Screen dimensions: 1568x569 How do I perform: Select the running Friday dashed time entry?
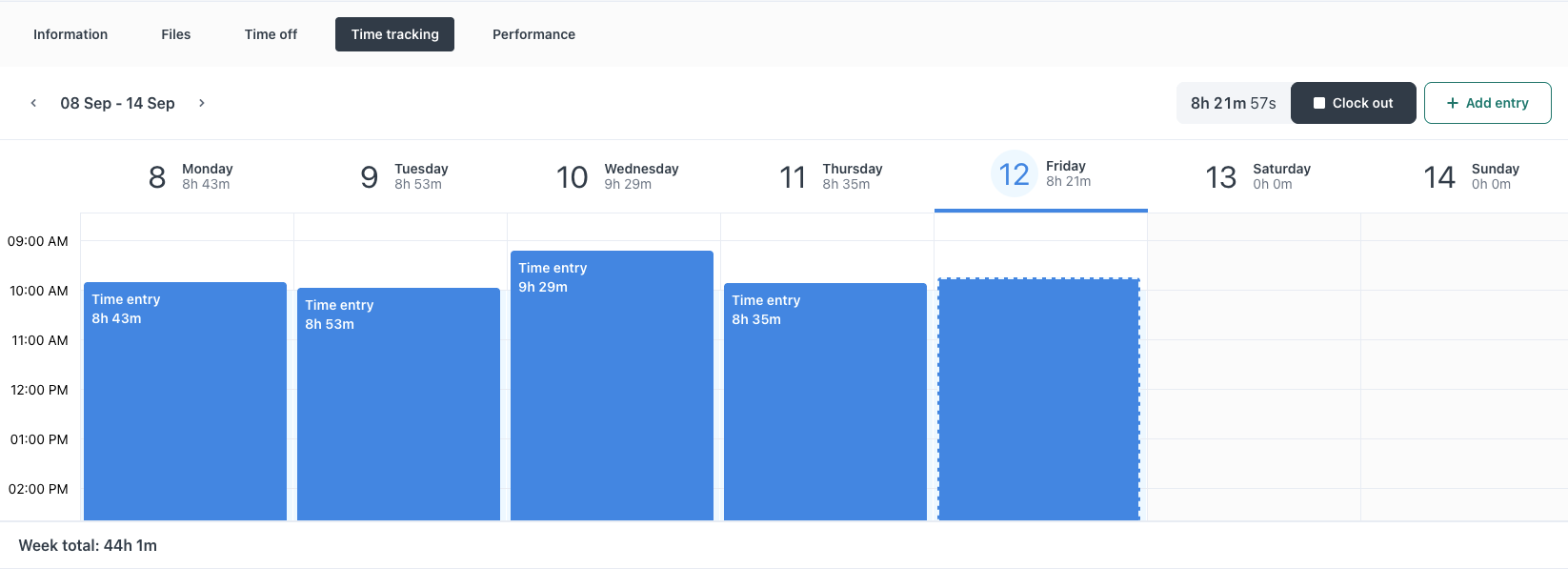point(1038,398)
